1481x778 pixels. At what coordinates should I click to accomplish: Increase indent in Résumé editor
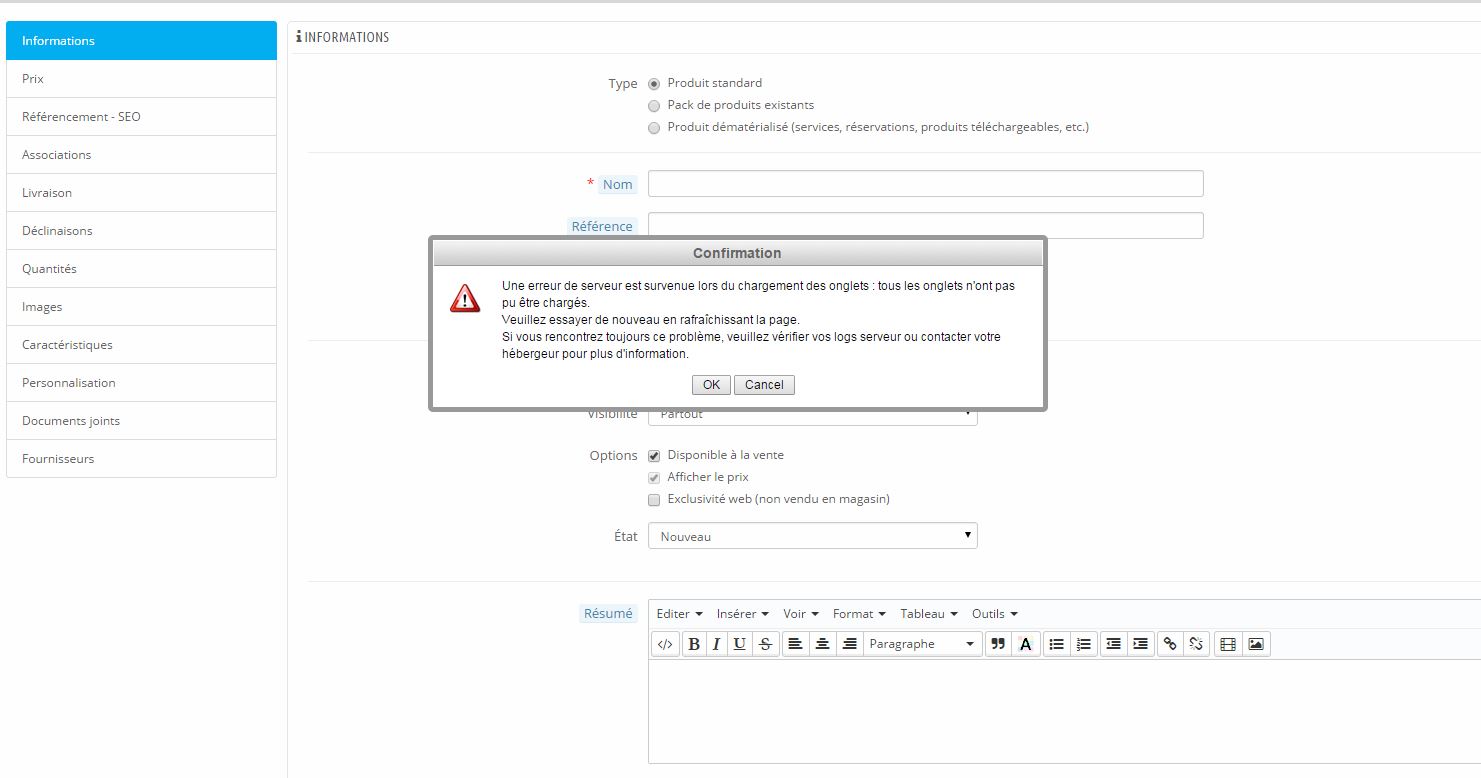click(1140, 644)
